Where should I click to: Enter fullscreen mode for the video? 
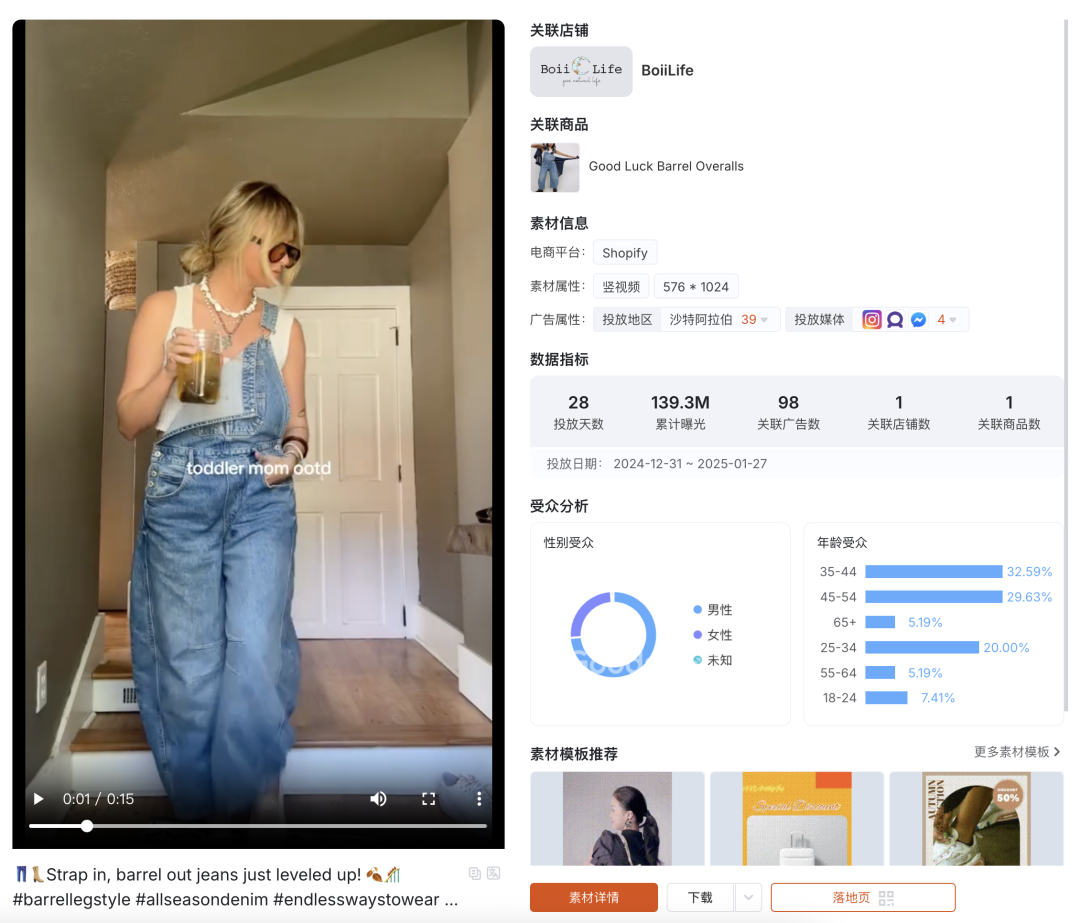click(428, 799)
